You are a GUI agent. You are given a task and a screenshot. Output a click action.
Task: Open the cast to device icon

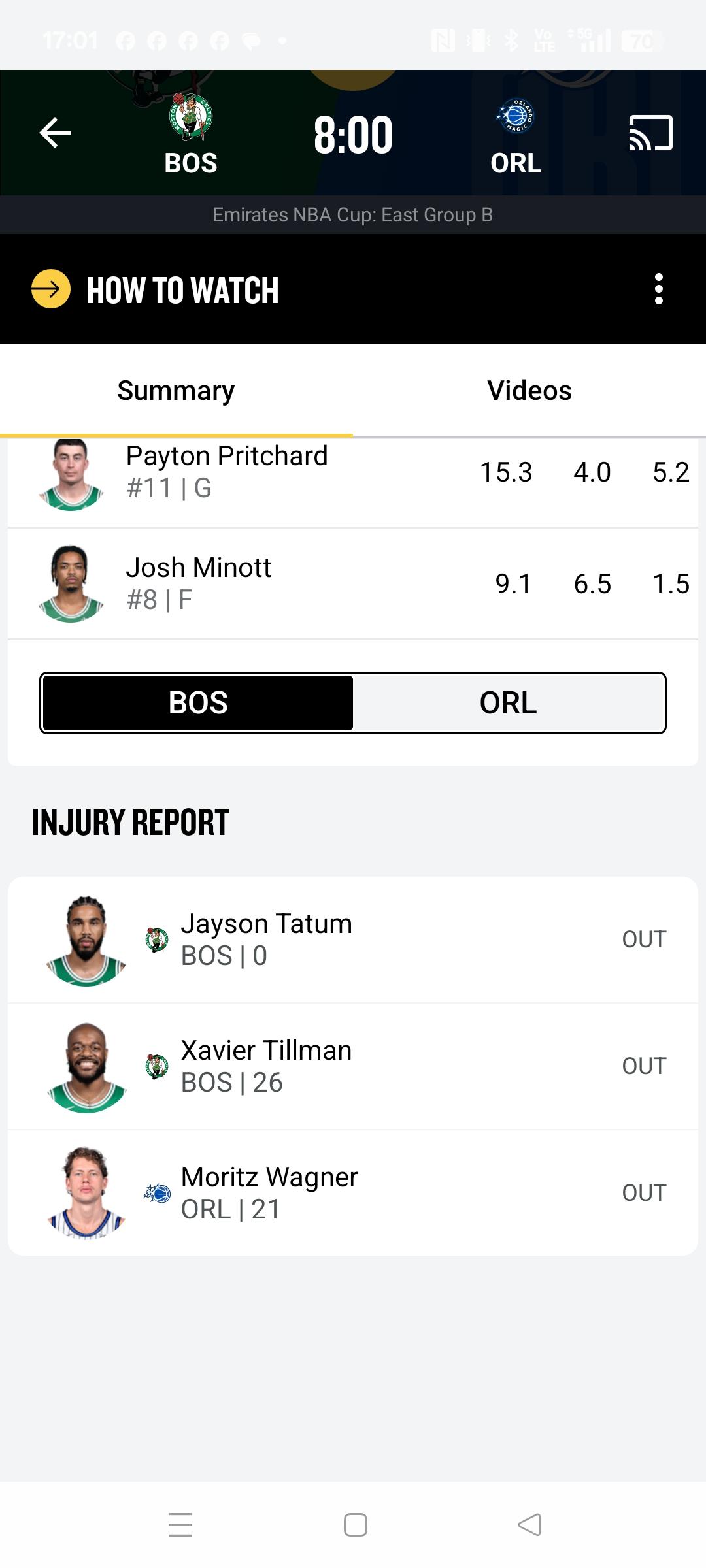[650, 133]
